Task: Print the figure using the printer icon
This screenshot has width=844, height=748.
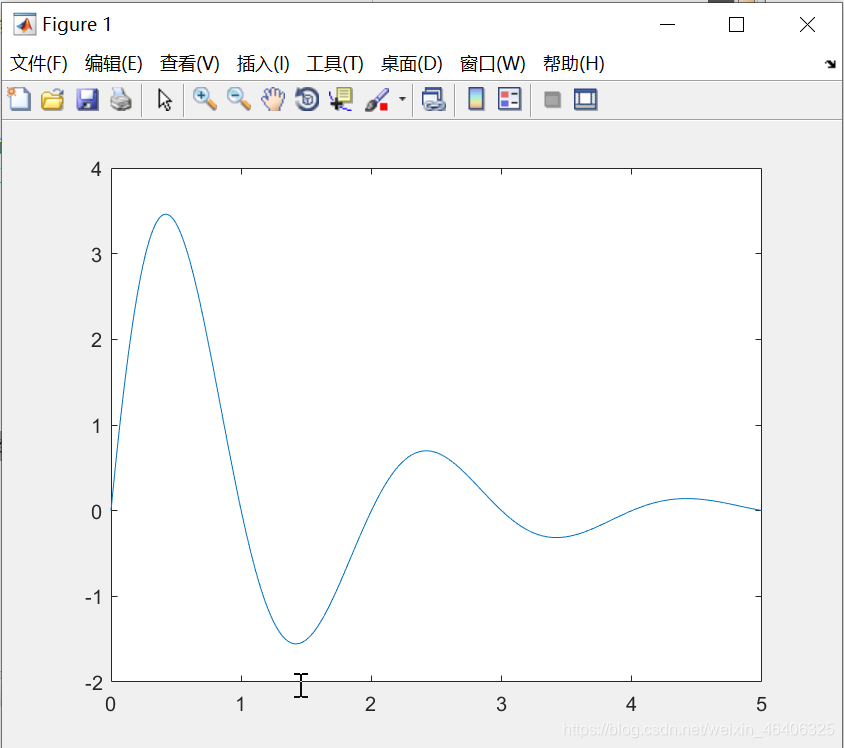Action: click(121, 100)
